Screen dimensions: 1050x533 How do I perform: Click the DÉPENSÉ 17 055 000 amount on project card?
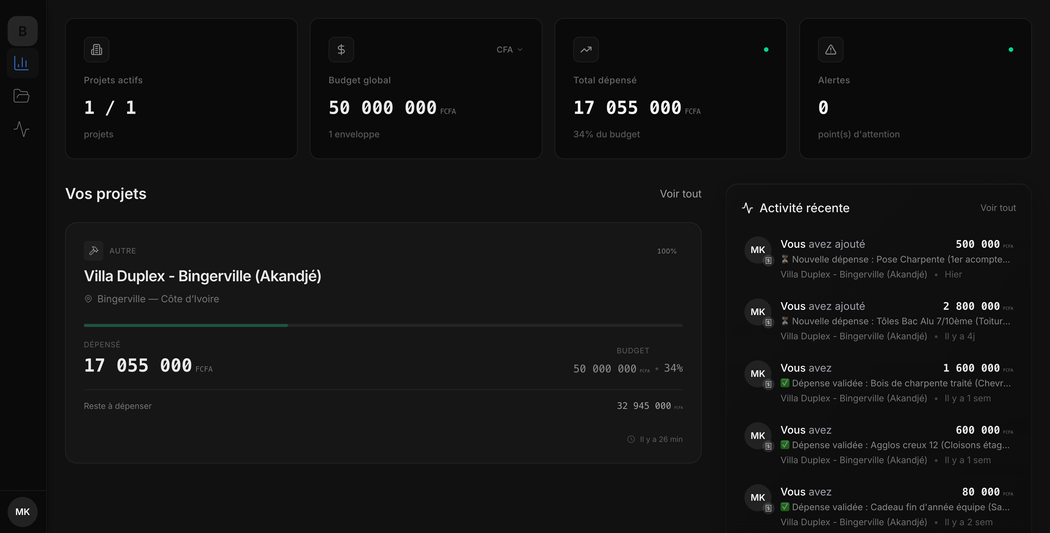click(x=138, y=365)
